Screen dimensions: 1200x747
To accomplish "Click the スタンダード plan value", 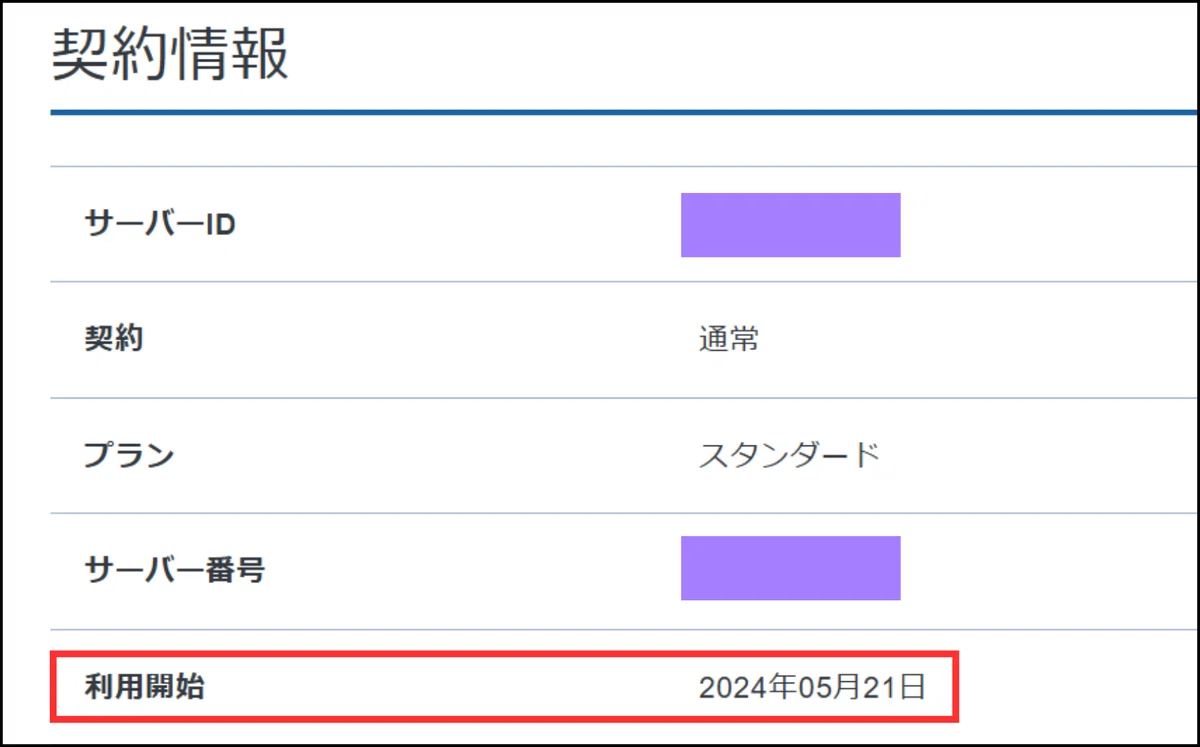I will pyautogui.click(x=790, y=456).
